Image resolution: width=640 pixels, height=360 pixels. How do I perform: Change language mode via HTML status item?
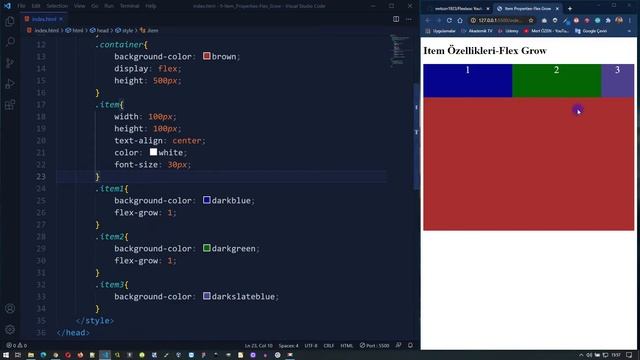pyautogui.click(x=347, y=346)
